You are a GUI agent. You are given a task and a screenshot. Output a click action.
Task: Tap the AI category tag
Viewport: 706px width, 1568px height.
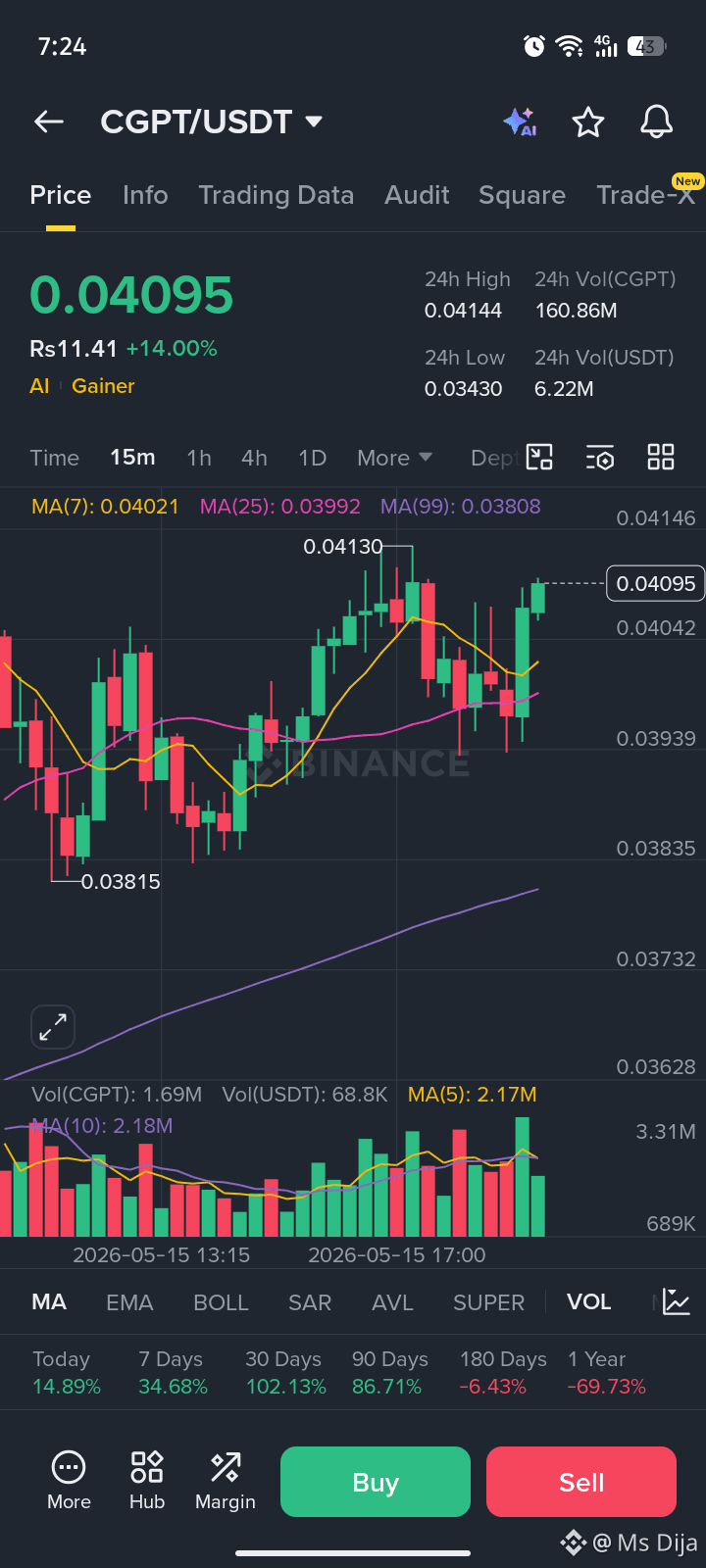click(39, 386)
